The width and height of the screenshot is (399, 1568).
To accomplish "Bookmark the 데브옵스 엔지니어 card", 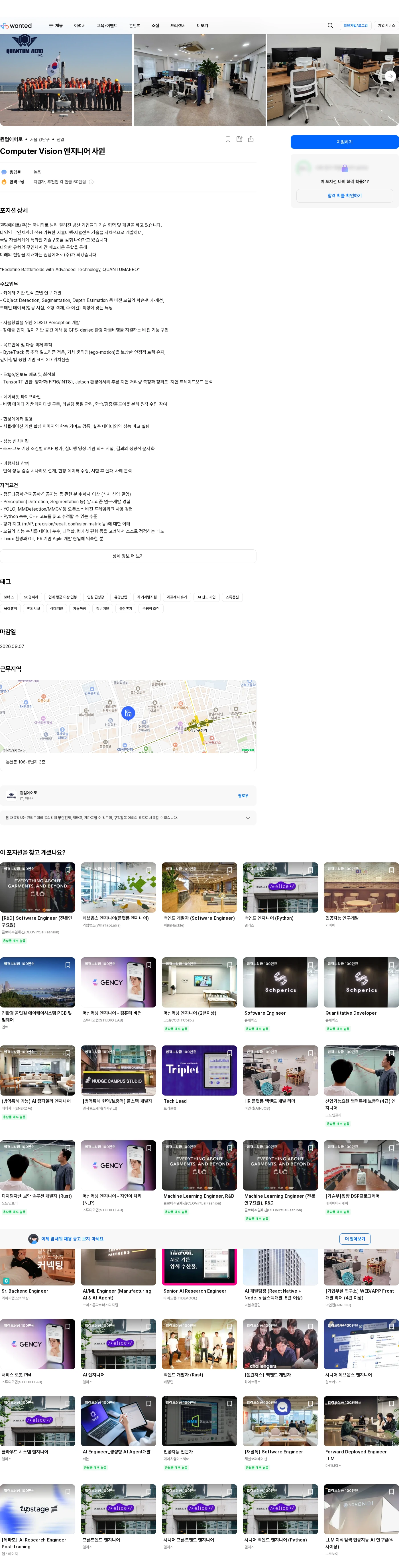I will point(149,870).
